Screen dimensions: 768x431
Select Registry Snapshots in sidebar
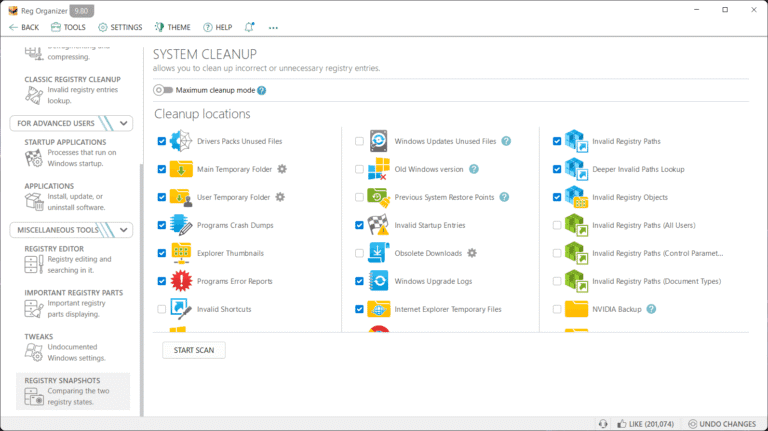pos(73,391)
